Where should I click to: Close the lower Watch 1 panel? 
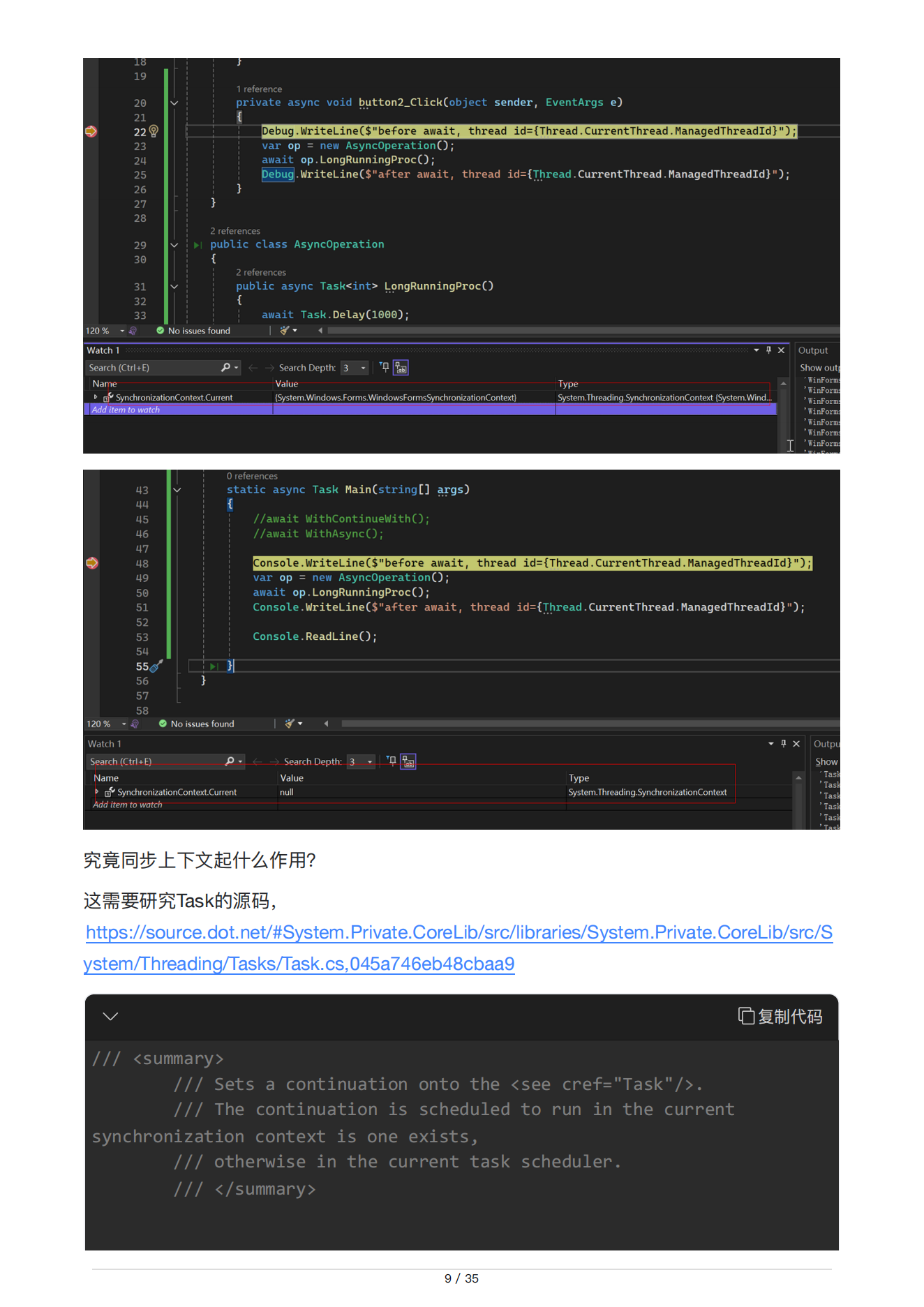coord(796,744)
